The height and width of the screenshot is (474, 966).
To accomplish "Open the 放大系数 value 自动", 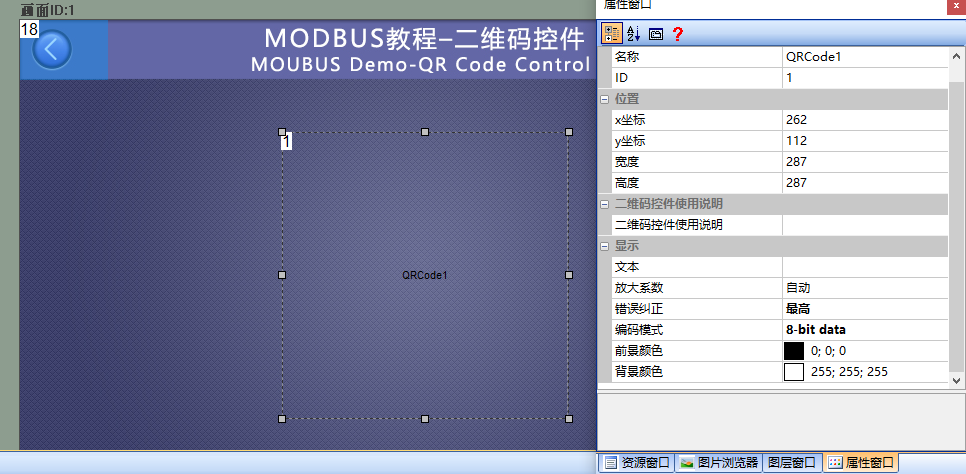I will point(865,288).
